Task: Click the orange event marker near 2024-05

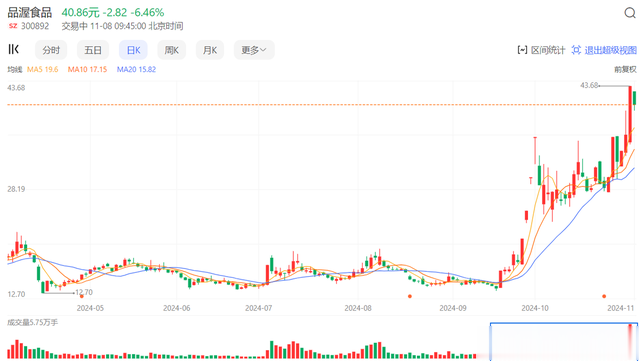Action: 82,296
